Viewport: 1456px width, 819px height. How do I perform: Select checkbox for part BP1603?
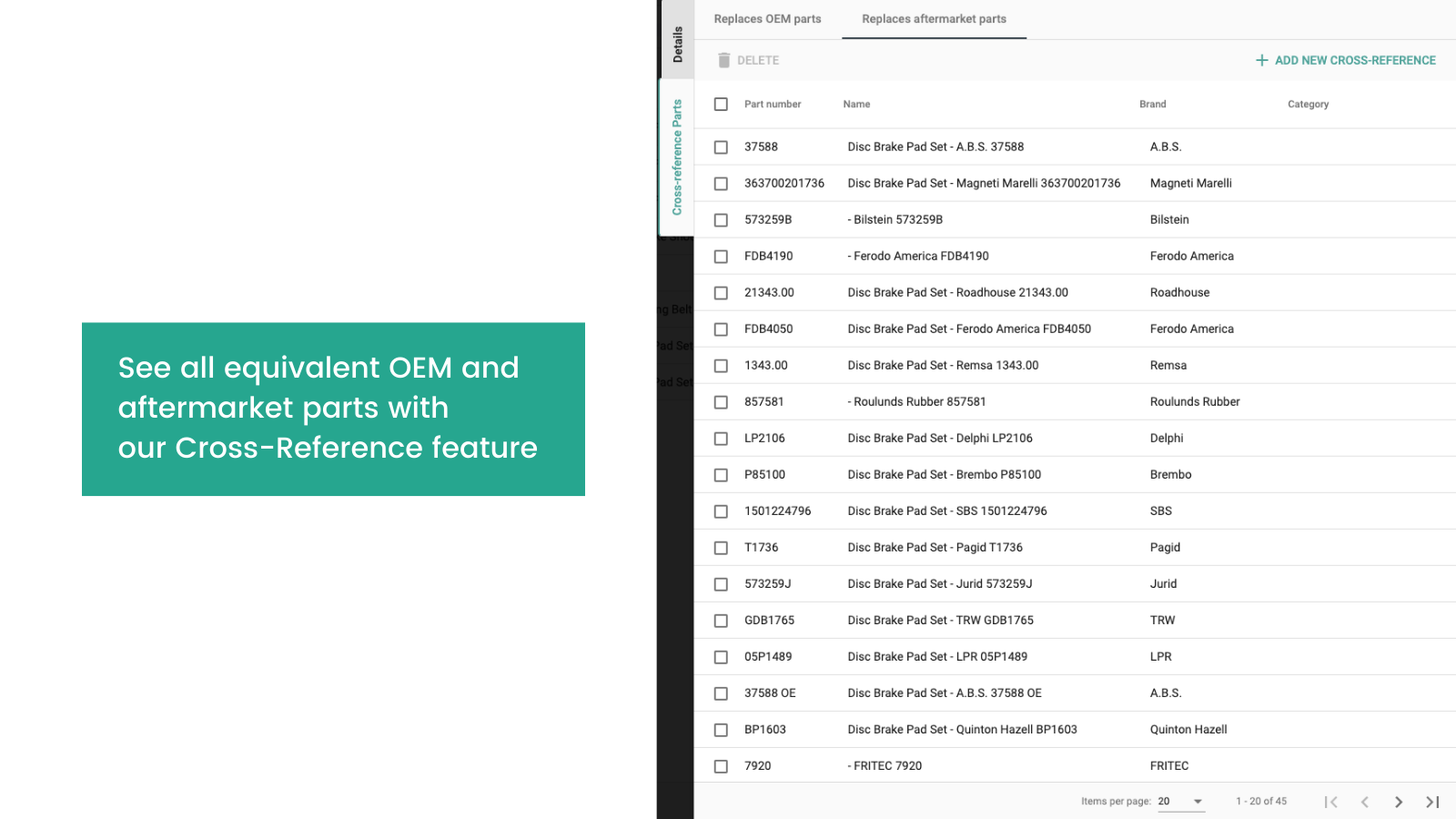tap(721, 729)
